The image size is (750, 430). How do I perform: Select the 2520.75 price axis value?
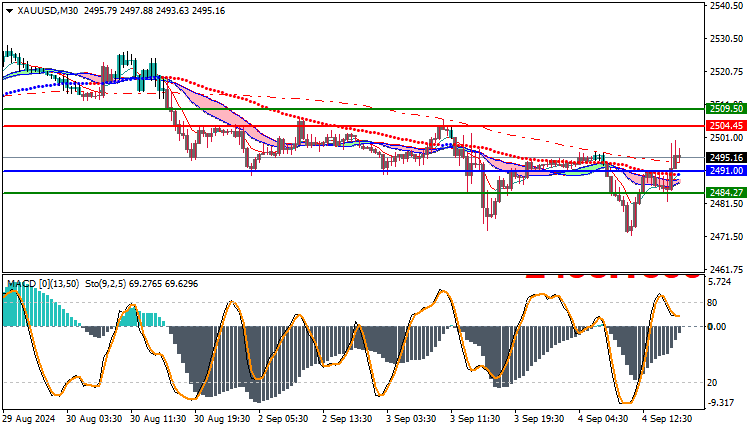[727, 72]
